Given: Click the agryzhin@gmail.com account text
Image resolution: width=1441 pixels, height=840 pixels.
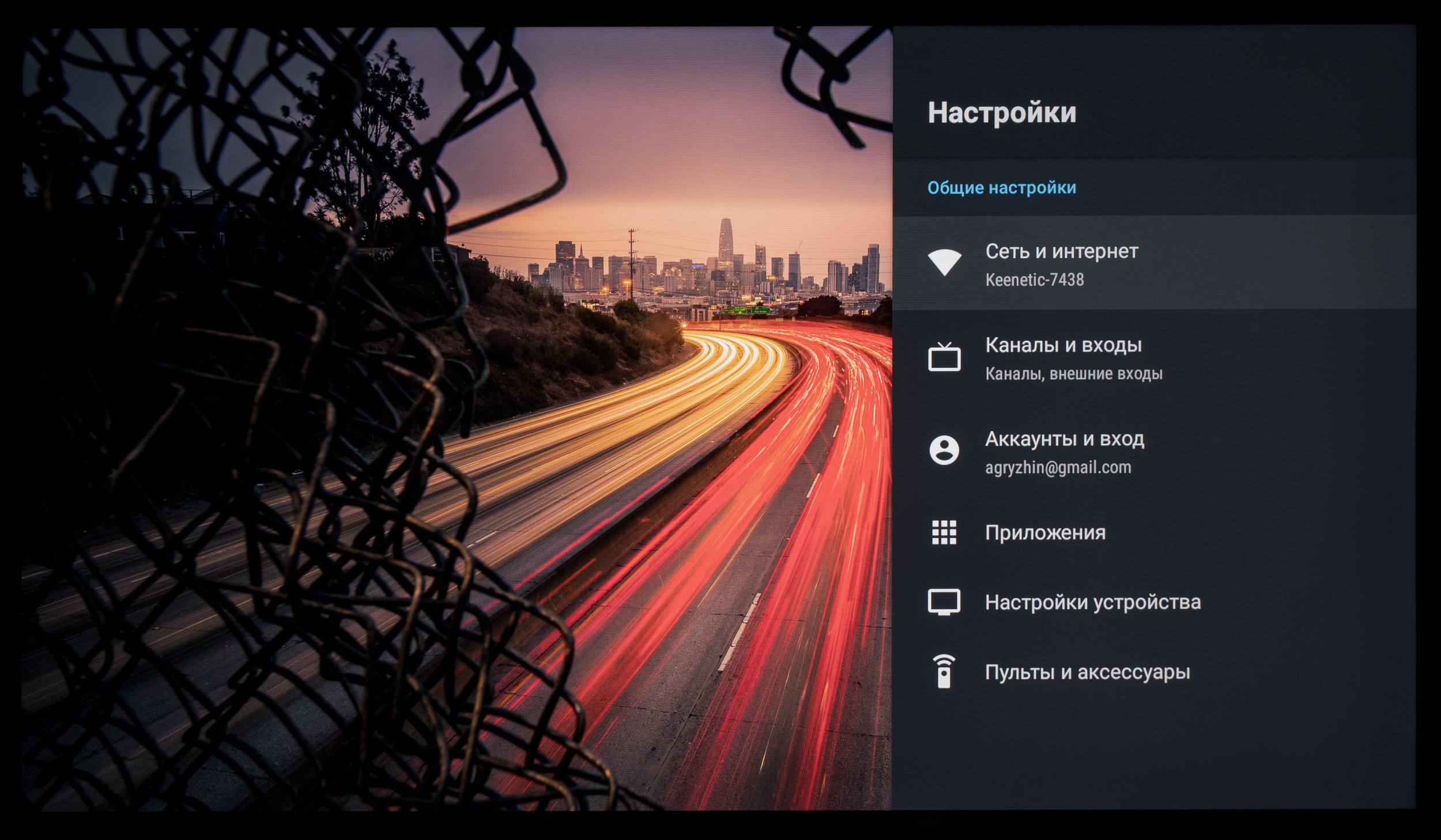Looking at the screenshot, I should coord(1058,467).
